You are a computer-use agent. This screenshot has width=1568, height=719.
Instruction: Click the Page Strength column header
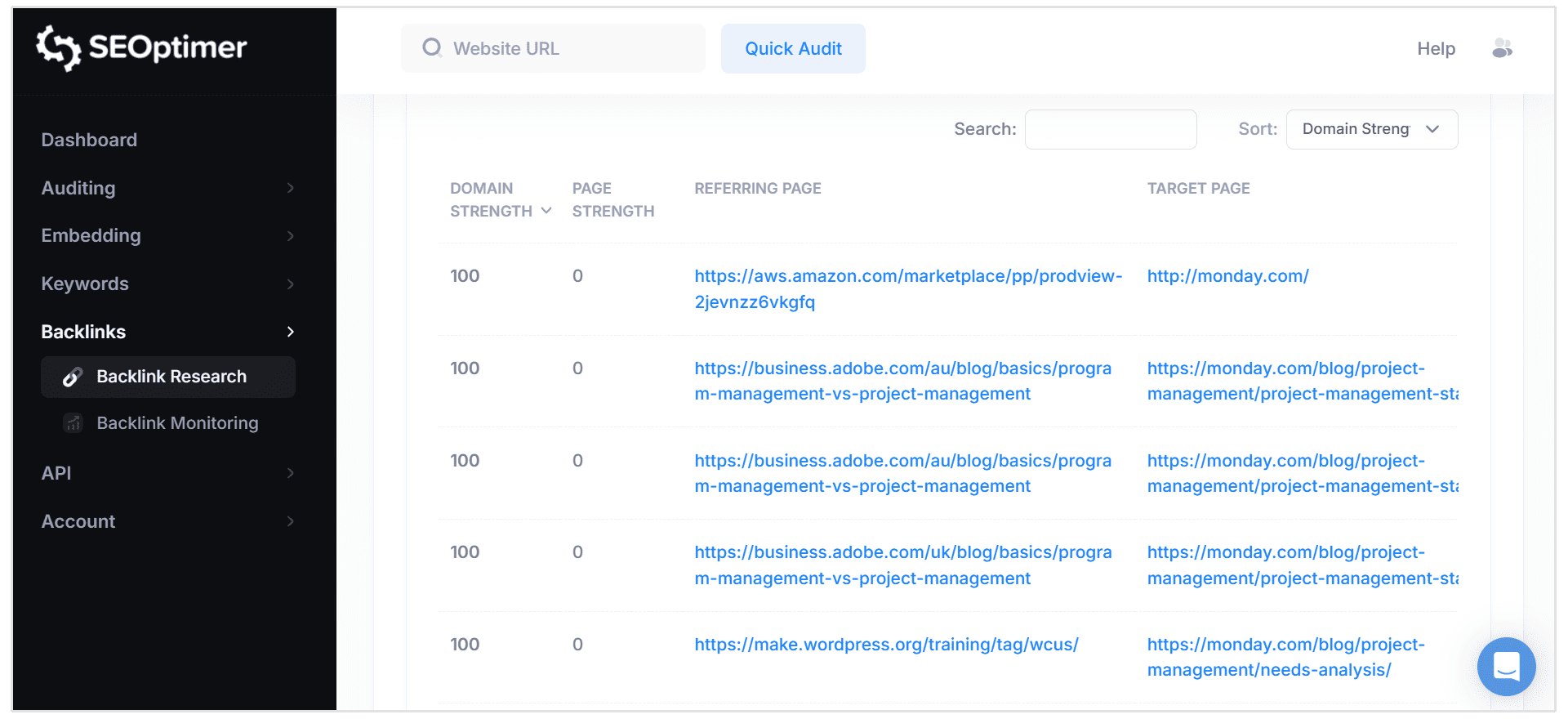[x=612, y=199]
